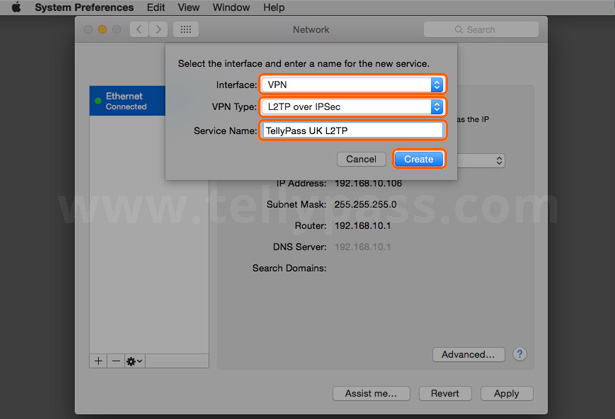Click the DNS Server field

(362, 247)
